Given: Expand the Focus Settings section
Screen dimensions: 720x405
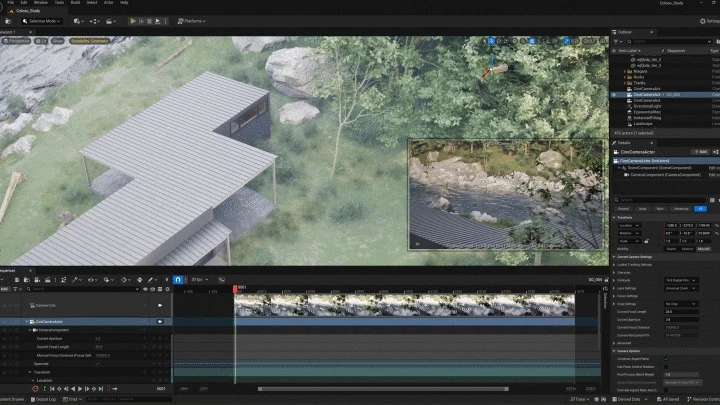Looking at the screenshot, I should [614, 296].
